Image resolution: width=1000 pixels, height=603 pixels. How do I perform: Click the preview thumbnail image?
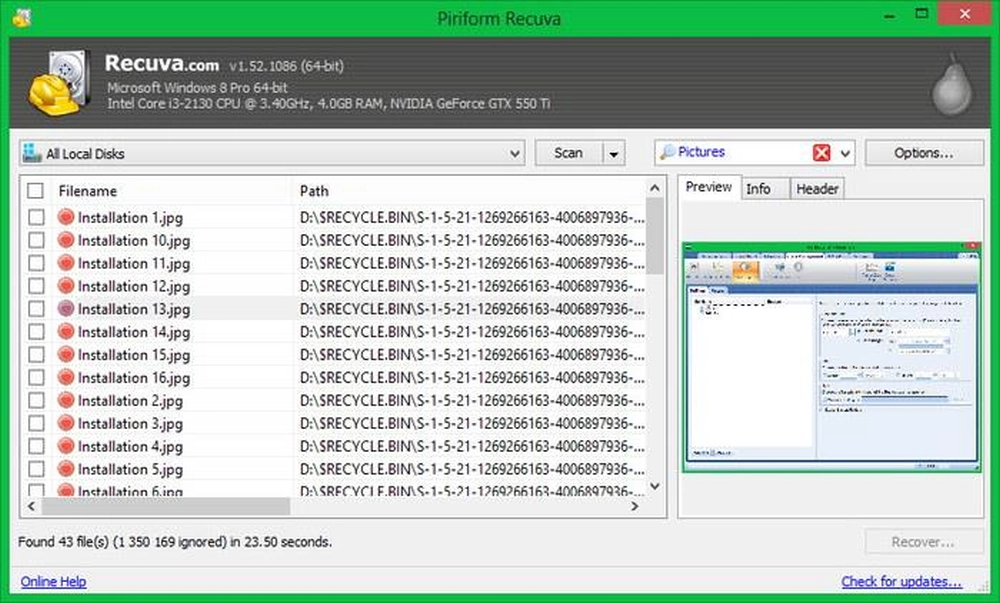pos(830,356)
